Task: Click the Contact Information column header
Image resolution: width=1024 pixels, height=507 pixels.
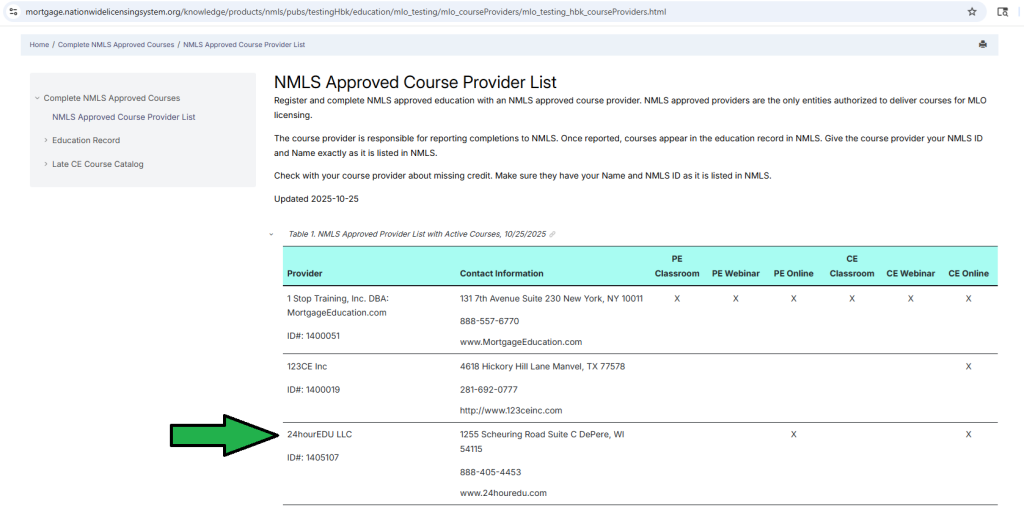Action: (502, 273)
